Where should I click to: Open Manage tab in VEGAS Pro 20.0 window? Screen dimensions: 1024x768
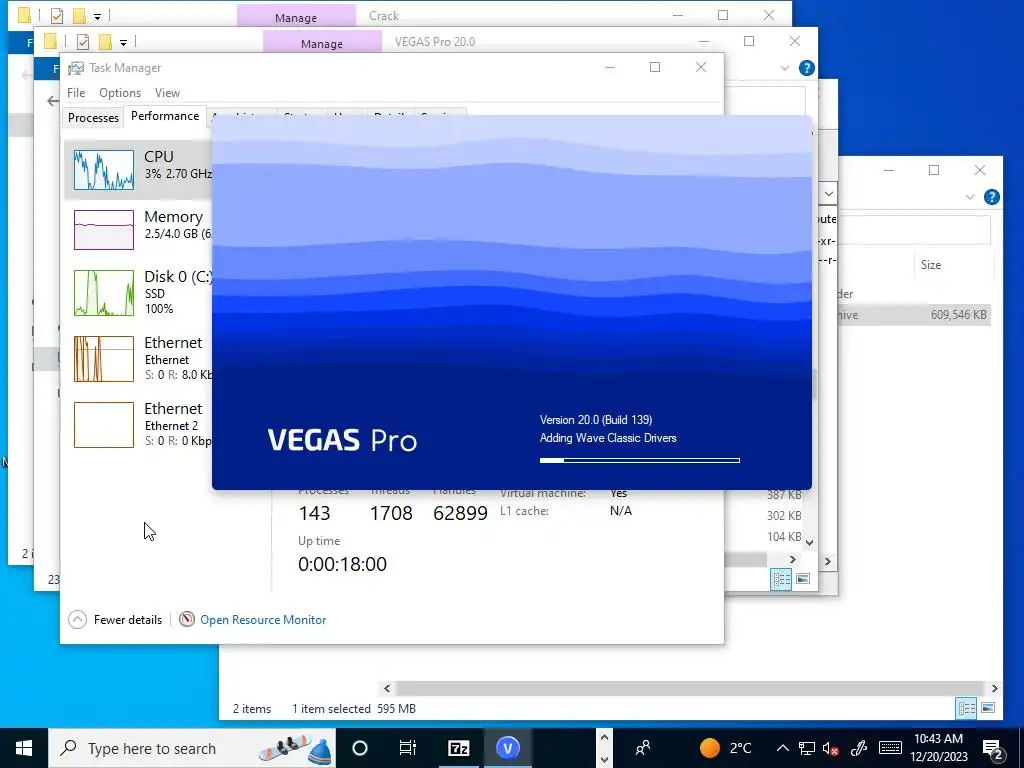click(322, 43)
